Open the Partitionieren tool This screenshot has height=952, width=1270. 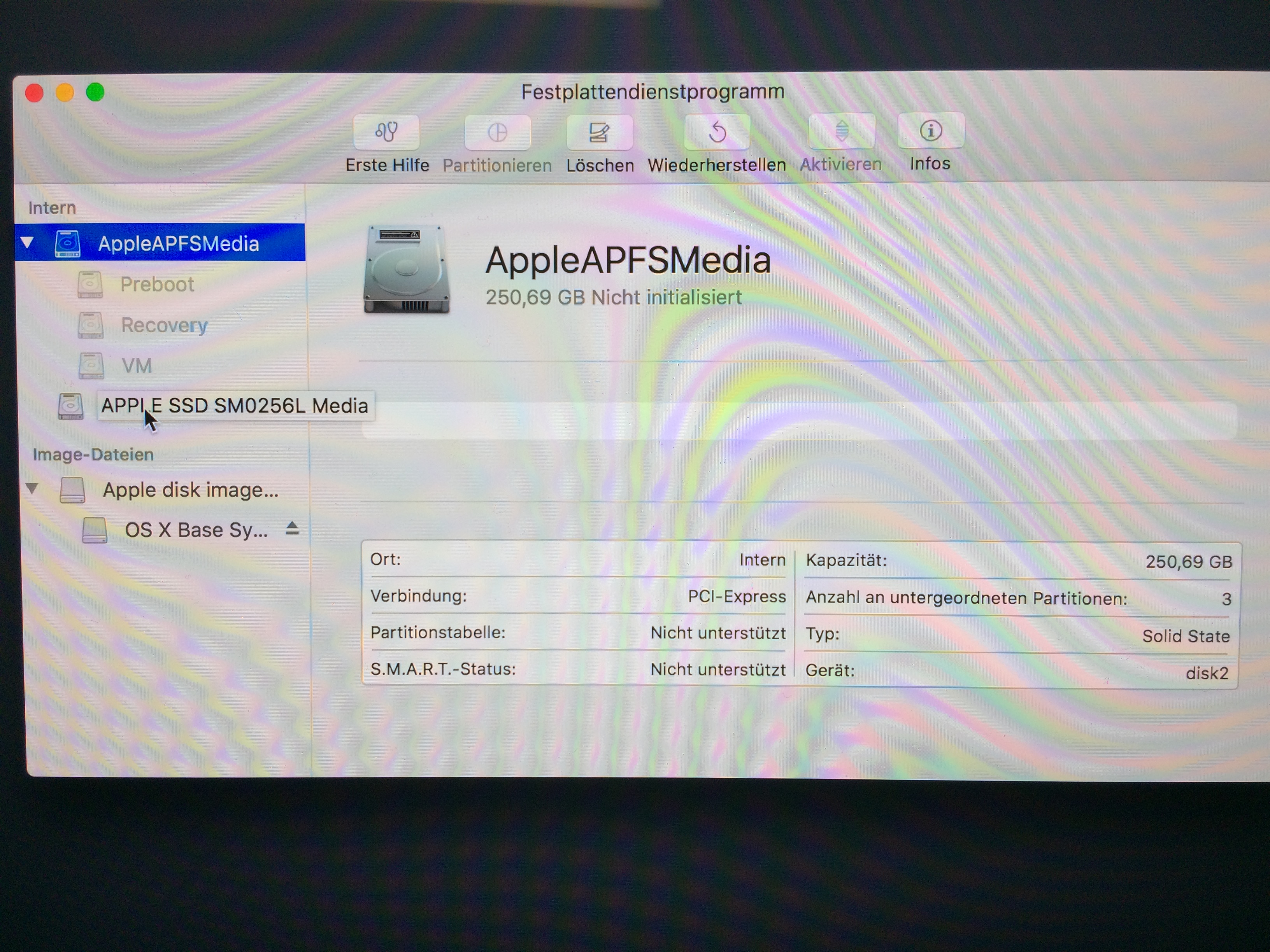[x=497, y=132]
